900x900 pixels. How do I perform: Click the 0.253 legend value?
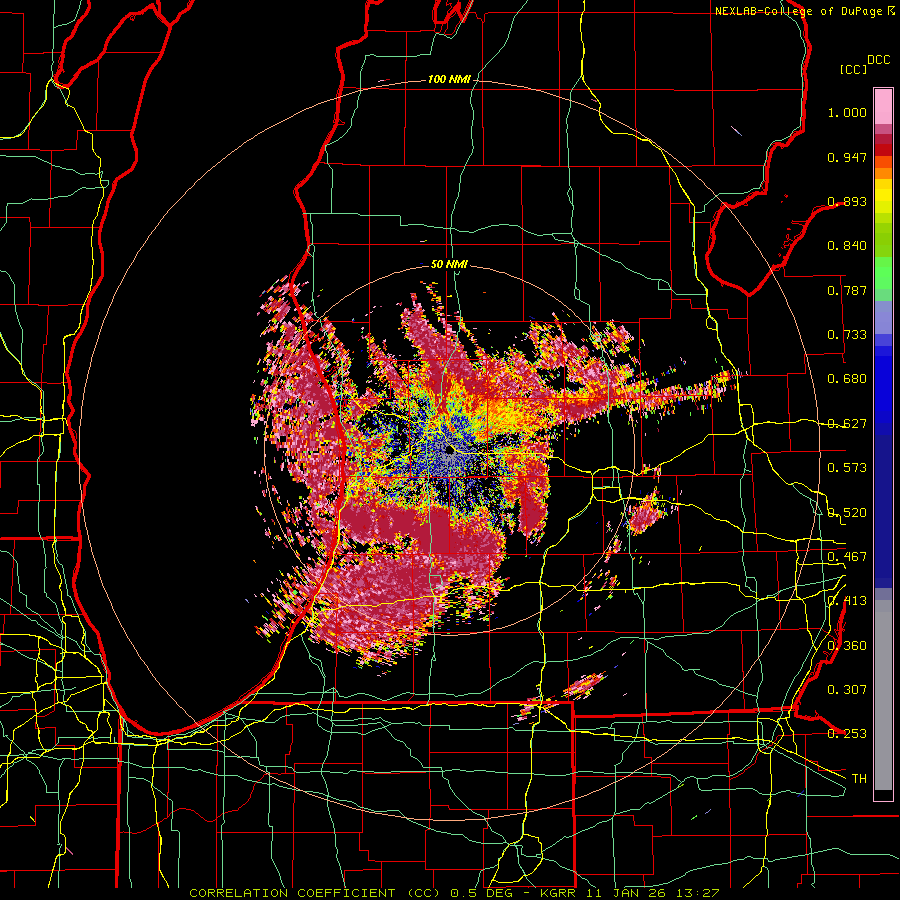point(847,734)
